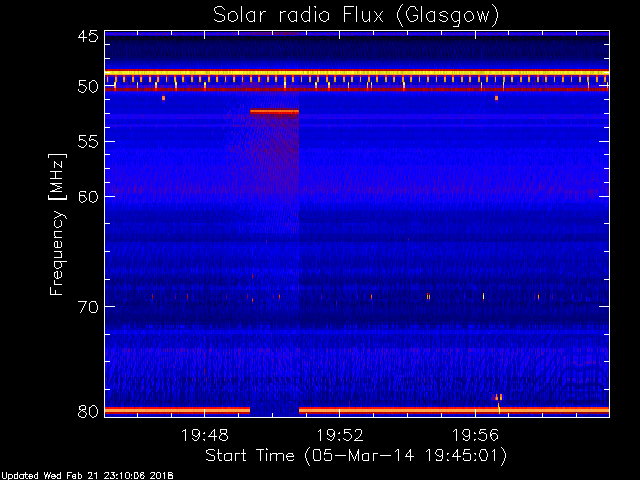Screen dimensions: 640x480
Task: Click the short red emission bar near 52 MHz
Action: (x=274, y=111)
